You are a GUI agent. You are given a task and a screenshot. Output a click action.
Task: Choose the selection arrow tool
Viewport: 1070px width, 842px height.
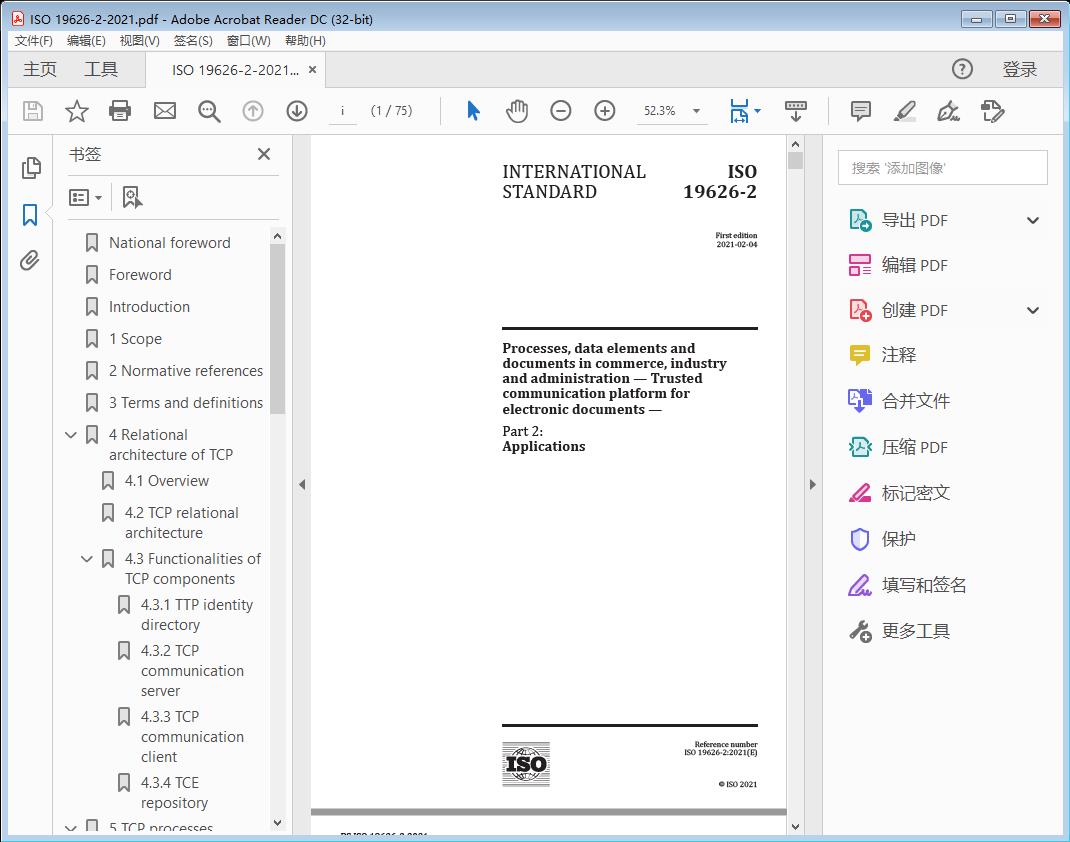[x=473, y=111]
